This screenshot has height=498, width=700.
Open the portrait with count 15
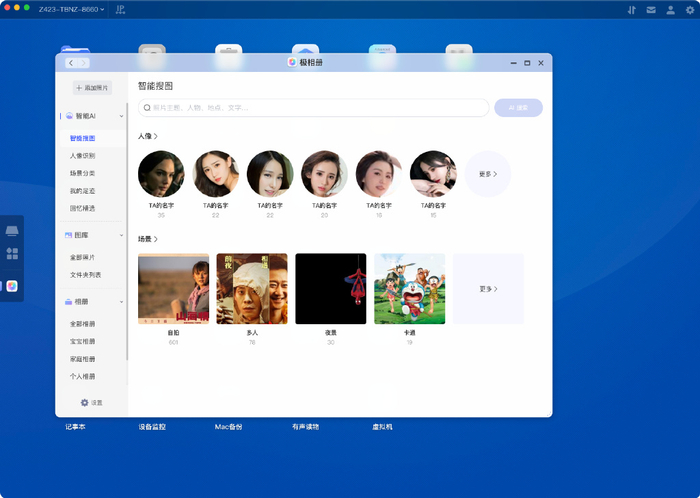433,174
